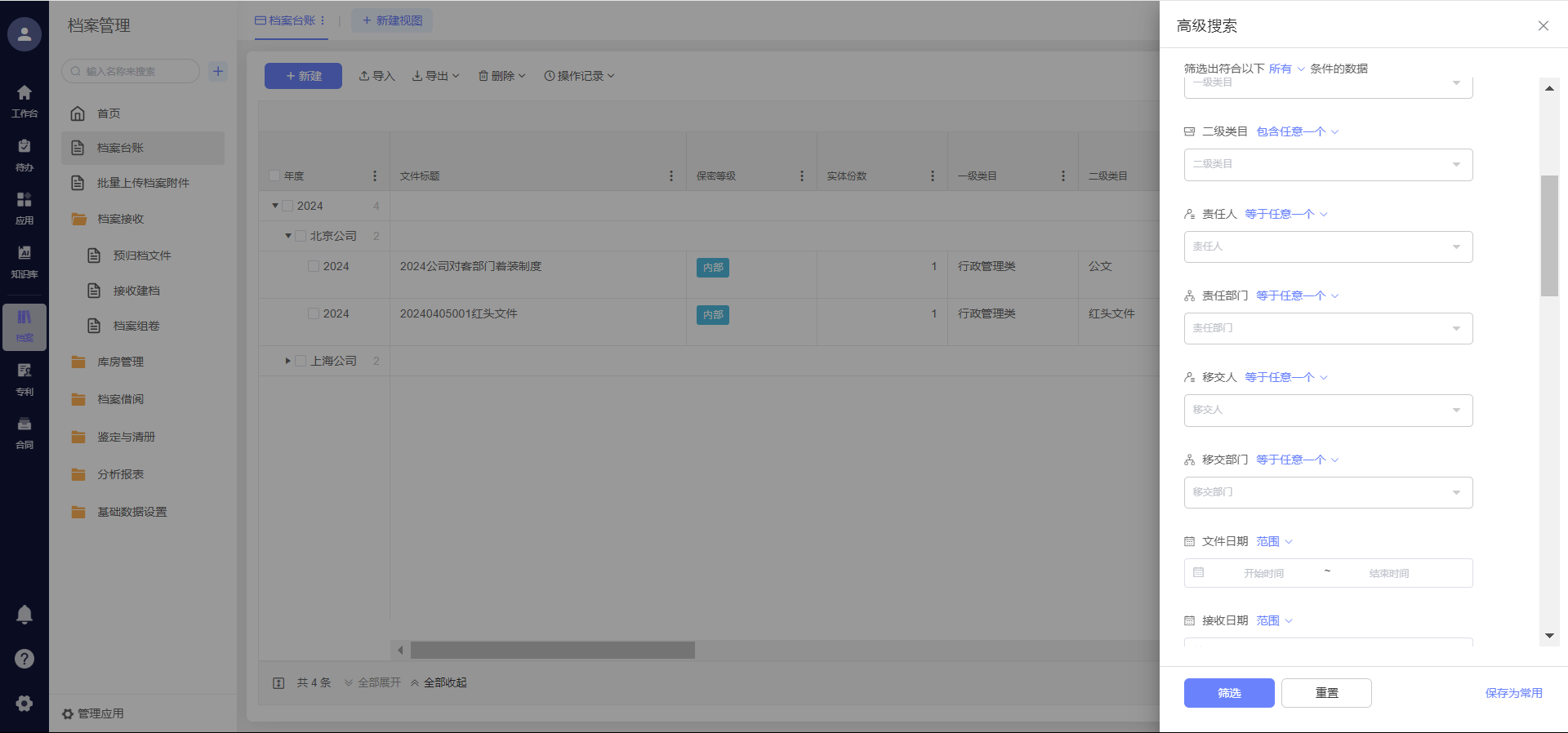Viewport: 1568px width, 733px height.
Task: Tick the checkbox for 上海公司 group
Action: pyautogui.click(x=301, y=361)
